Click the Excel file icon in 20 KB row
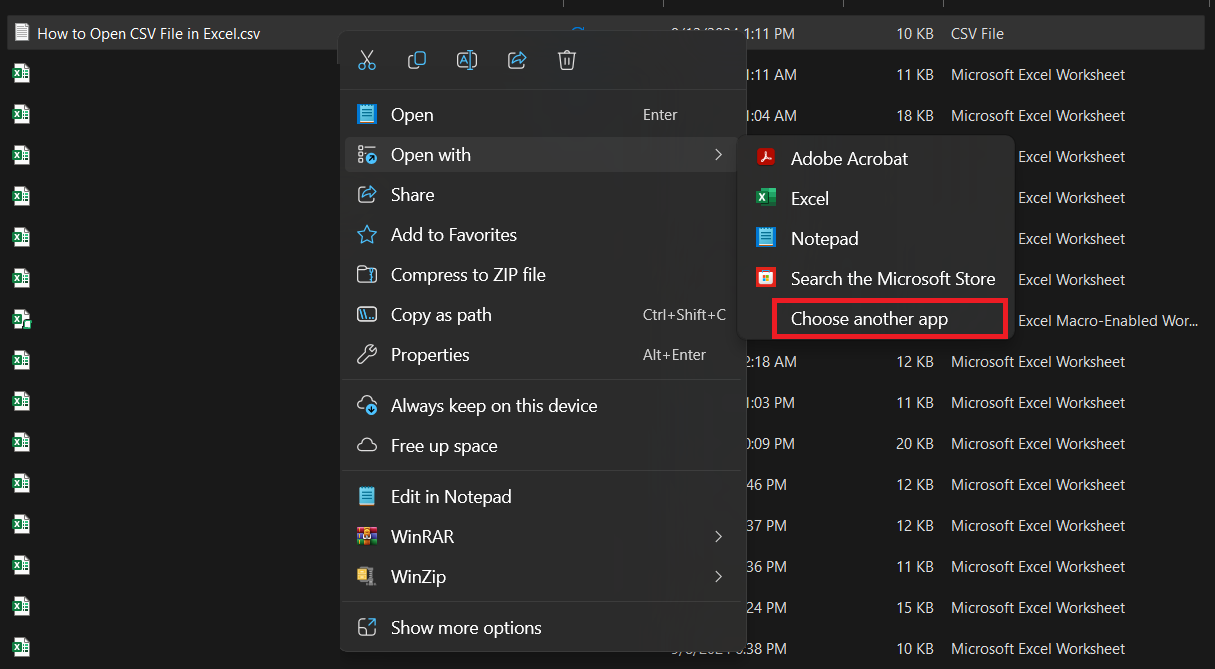1215x669 pixels. point(21,443)
